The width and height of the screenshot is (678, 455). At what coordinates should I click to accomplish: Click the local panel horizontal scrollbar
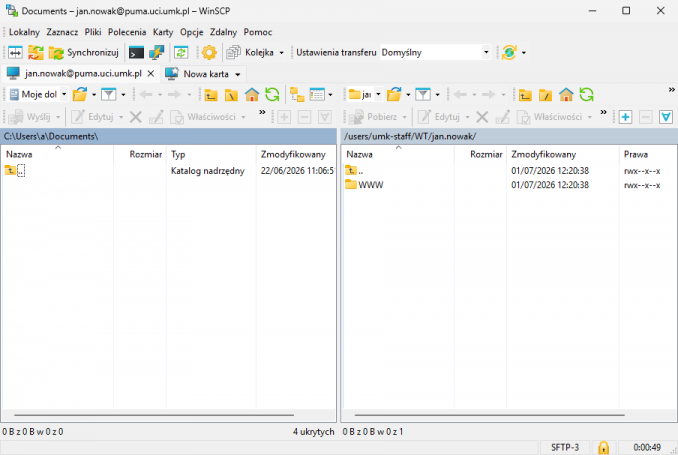tap(154, 415)
